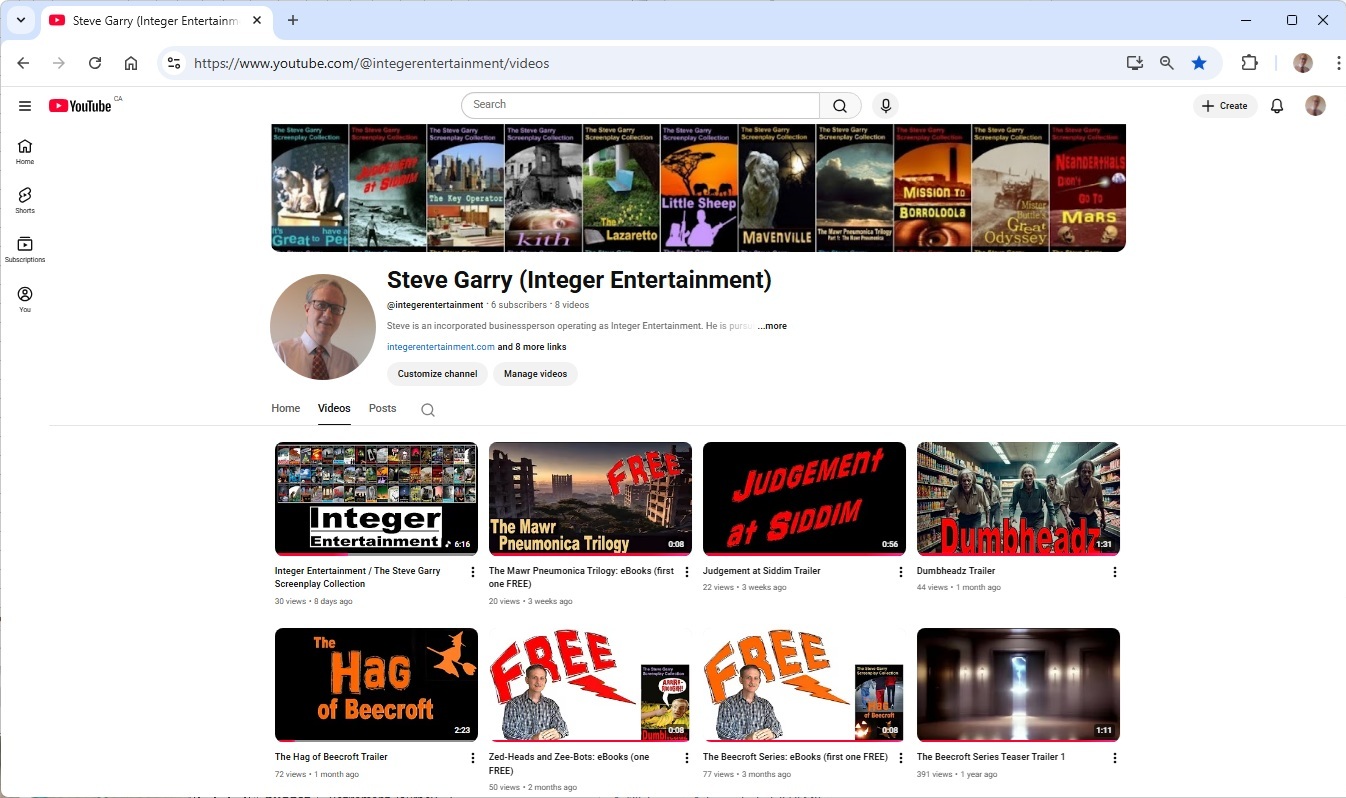Viewport: 1346px width, 798px height.
Task: Expand channel description with ...more
Action: pyautogui.click(x=771, y=326)
